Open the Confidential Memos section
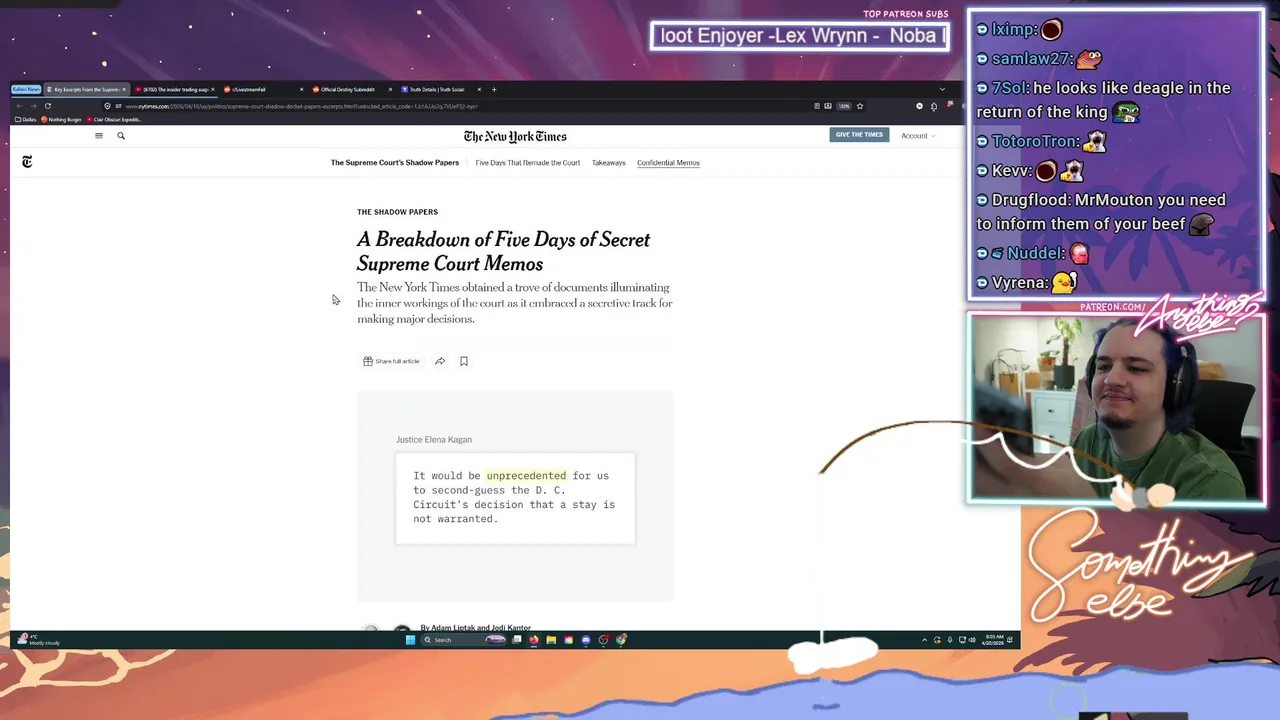The image size is (1280, 720). (x=668, y=162)
